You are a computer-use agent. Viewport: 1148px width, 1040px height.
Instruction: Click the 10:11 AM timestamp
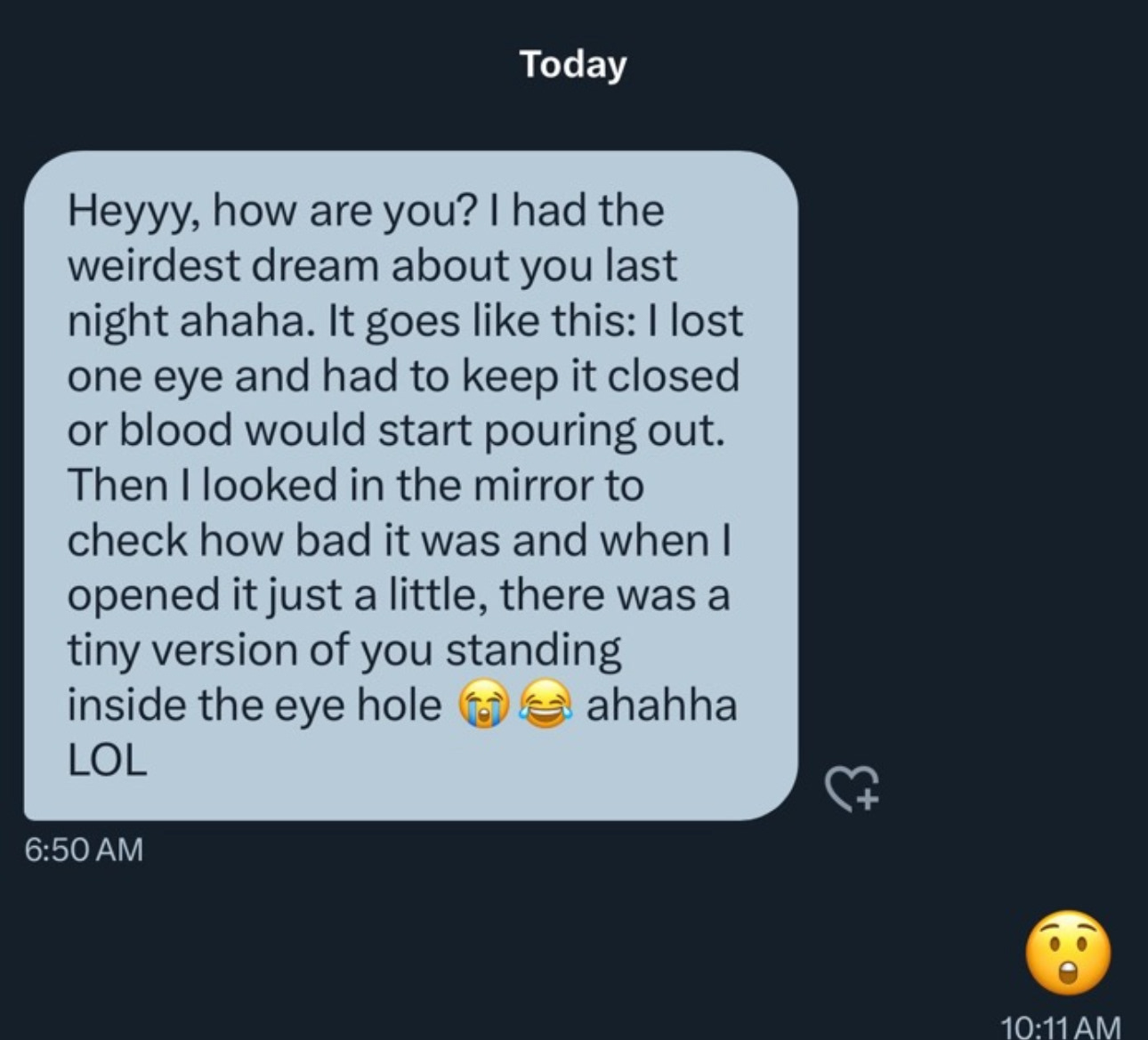pyautogui.click(x=1060, y=1026)
